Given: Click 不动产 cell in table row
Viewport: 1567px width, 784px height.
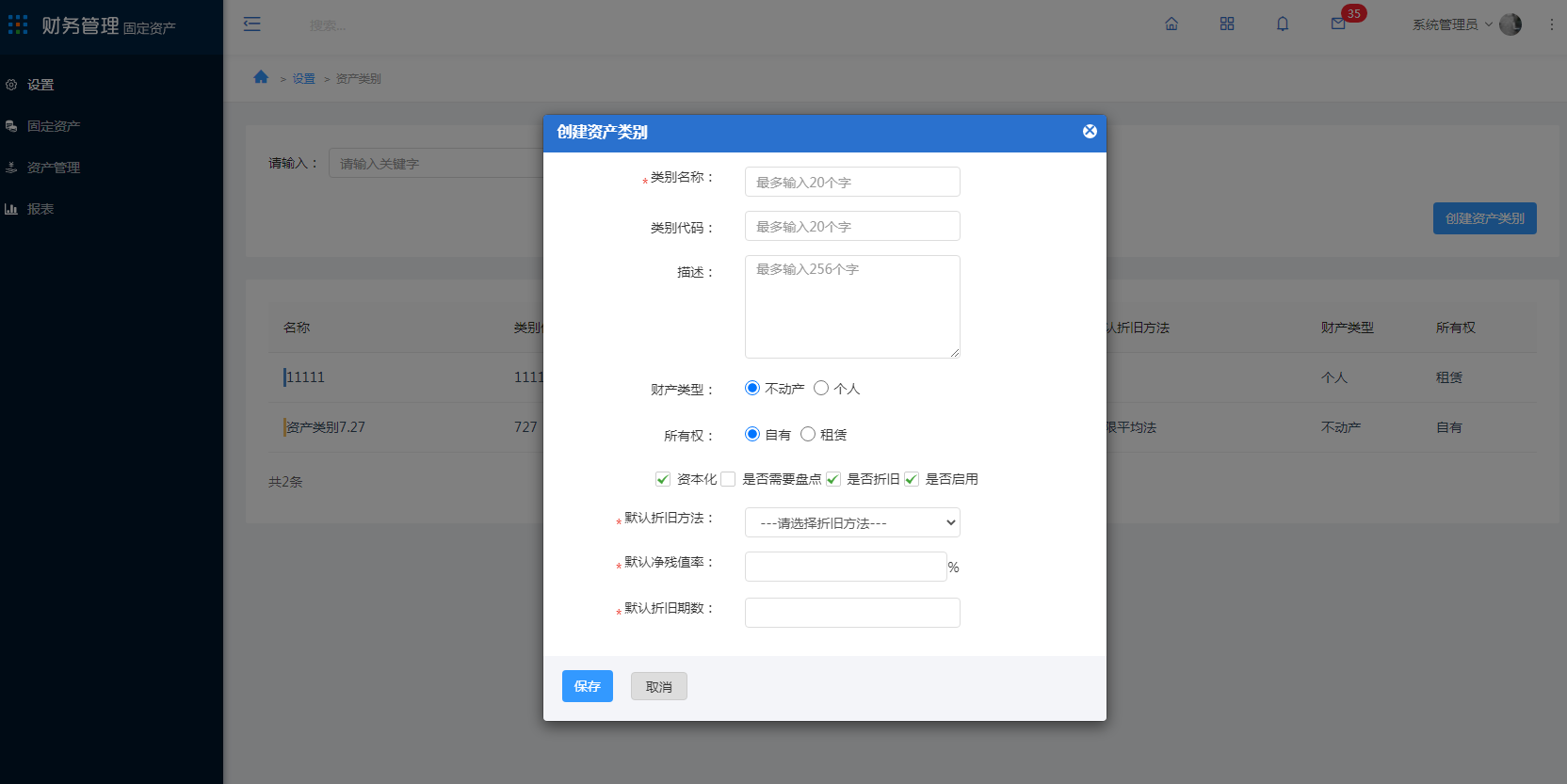Looking at the screenshot, I should click(1341, 427).
